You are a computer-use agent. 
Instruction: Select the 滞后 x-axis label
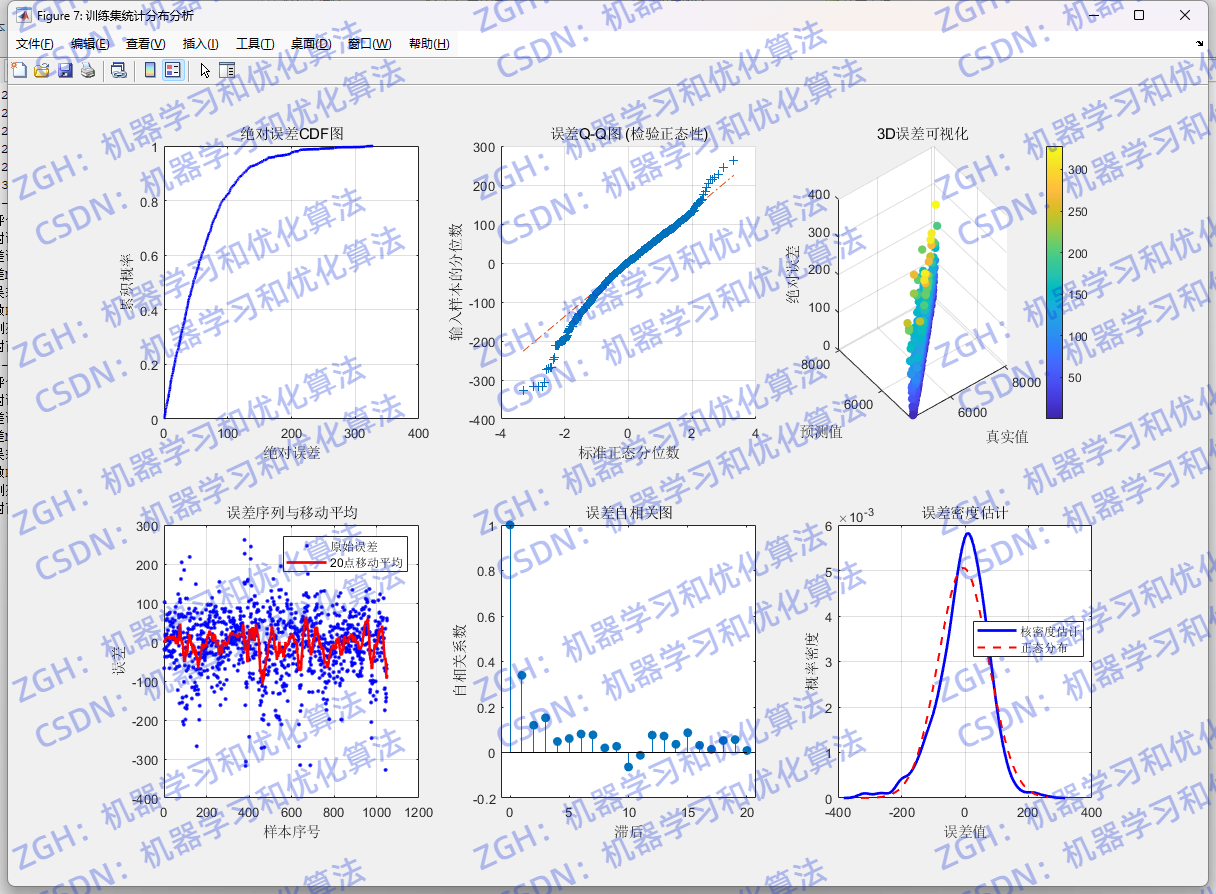point(629,832)
